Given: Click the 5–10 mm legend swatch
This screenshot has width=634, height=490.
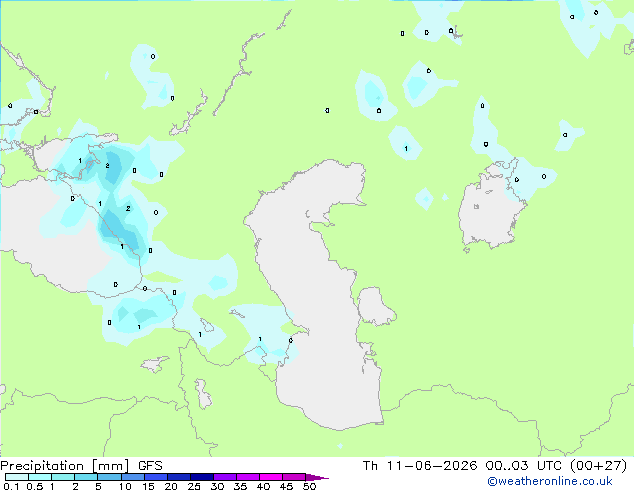Looking at the screenshot, I should click(109, 477).
